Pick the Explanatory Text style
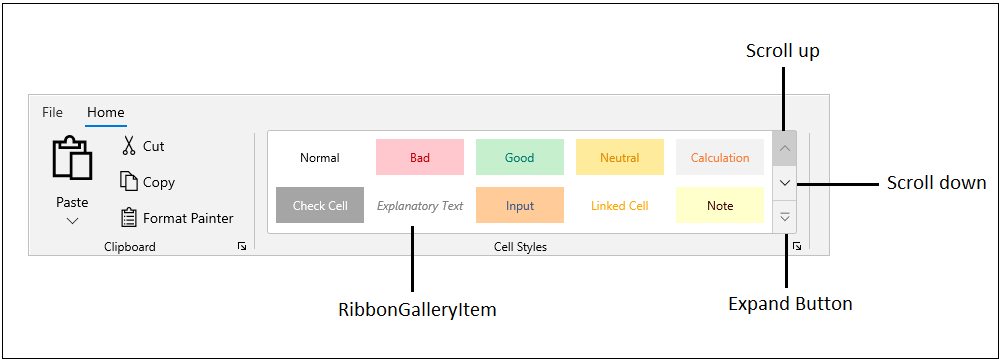This screenshot has width=1001, height=361. pyautogui.click(x=420, y=205)
